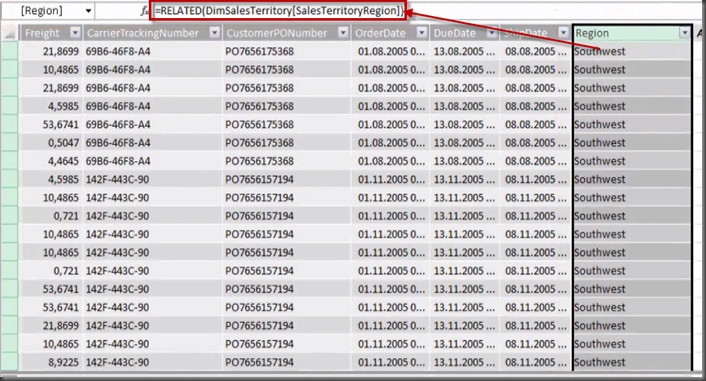Select ShipDate cell in the 8,9225 row
Viewport: 706px width, 381px height.
(535, 362)
